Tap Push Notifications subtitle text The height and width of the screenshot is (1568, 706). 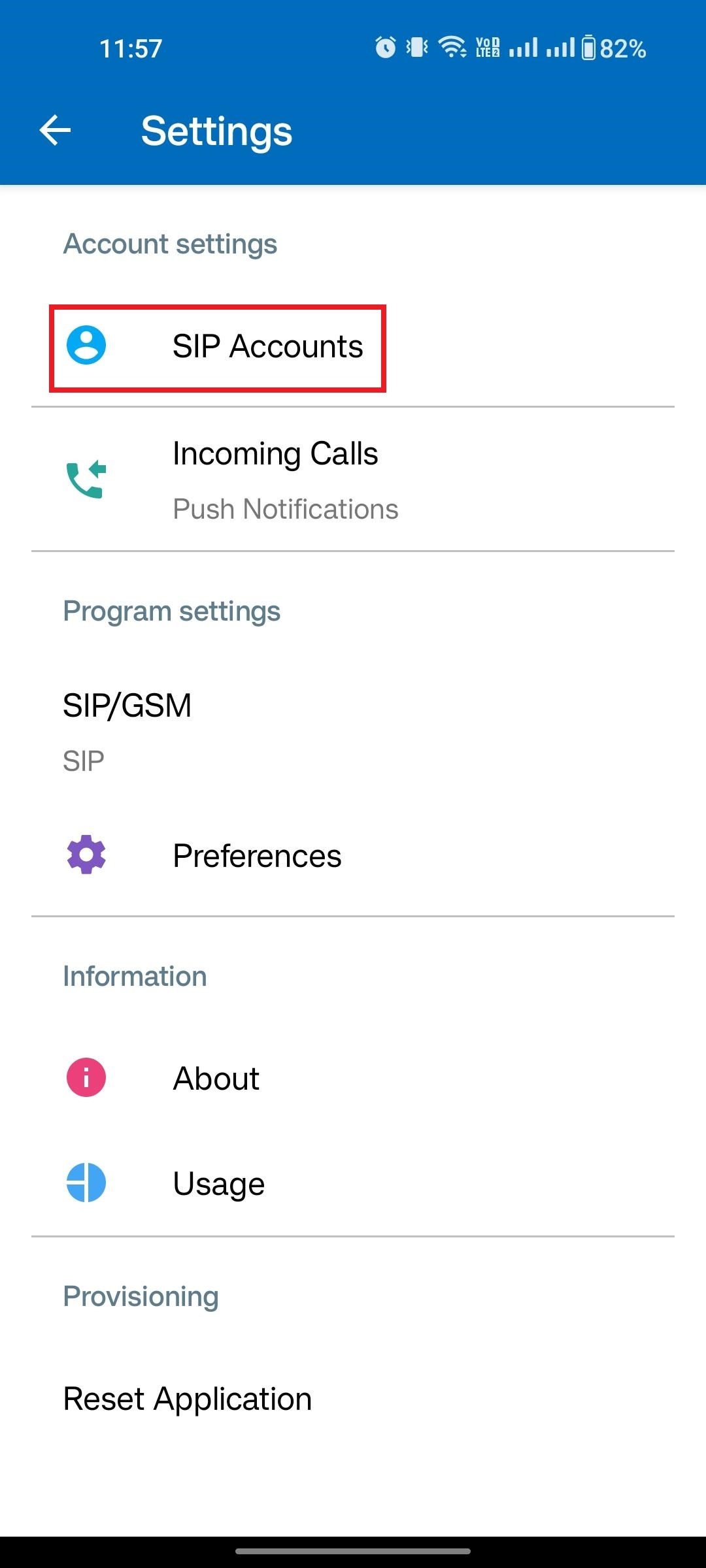click(x=286, y=509)
